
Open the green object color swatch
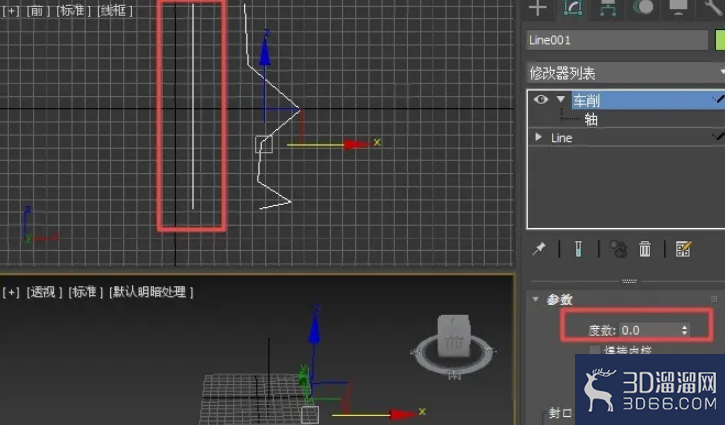pyautogui.click(x=720, y=40)
